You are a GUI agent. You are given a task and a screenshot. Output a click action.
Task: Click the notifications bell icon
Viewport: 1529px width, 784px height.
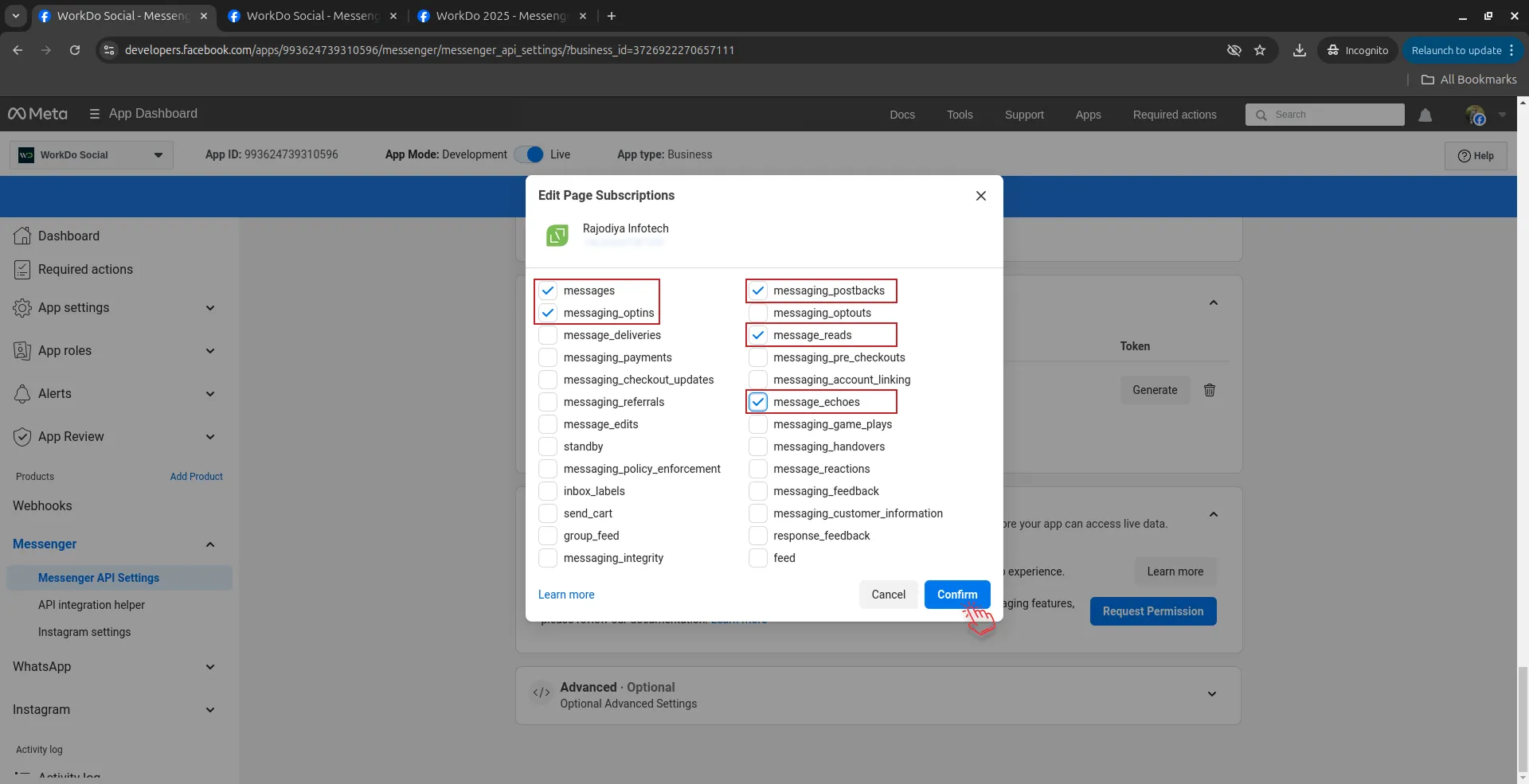point(1425,115)
